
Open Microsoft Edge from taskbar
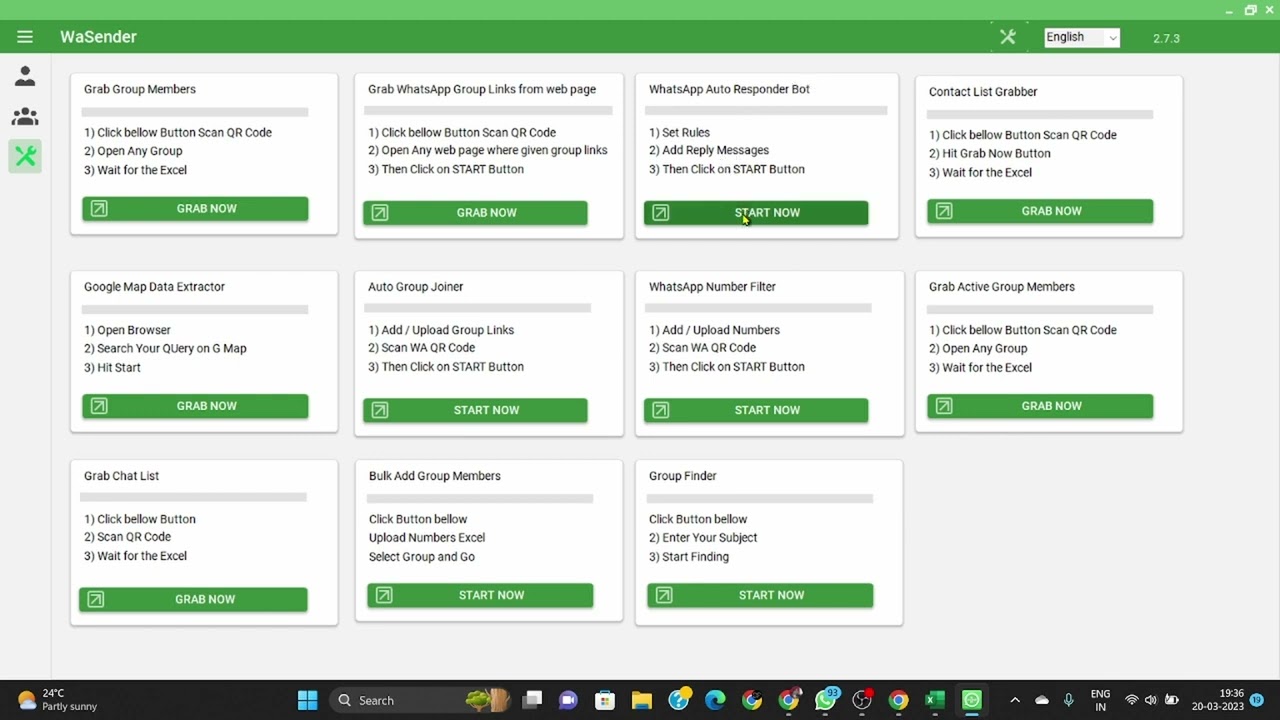(715, 700)
